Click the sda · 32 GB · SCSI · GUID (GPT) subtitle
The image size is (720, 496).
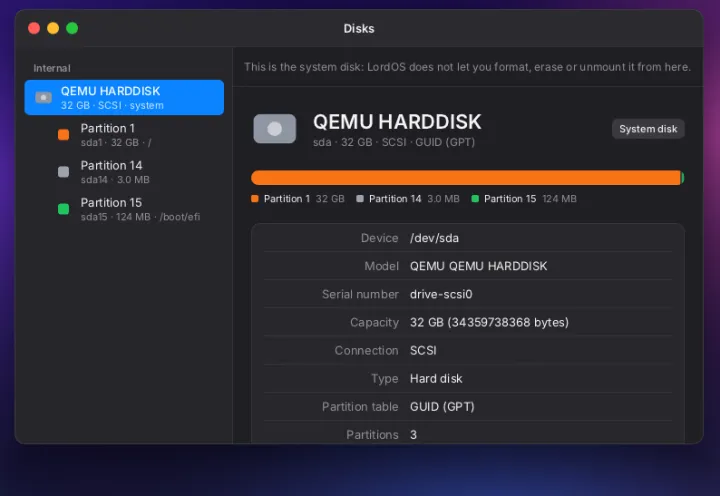coord(394,142)
